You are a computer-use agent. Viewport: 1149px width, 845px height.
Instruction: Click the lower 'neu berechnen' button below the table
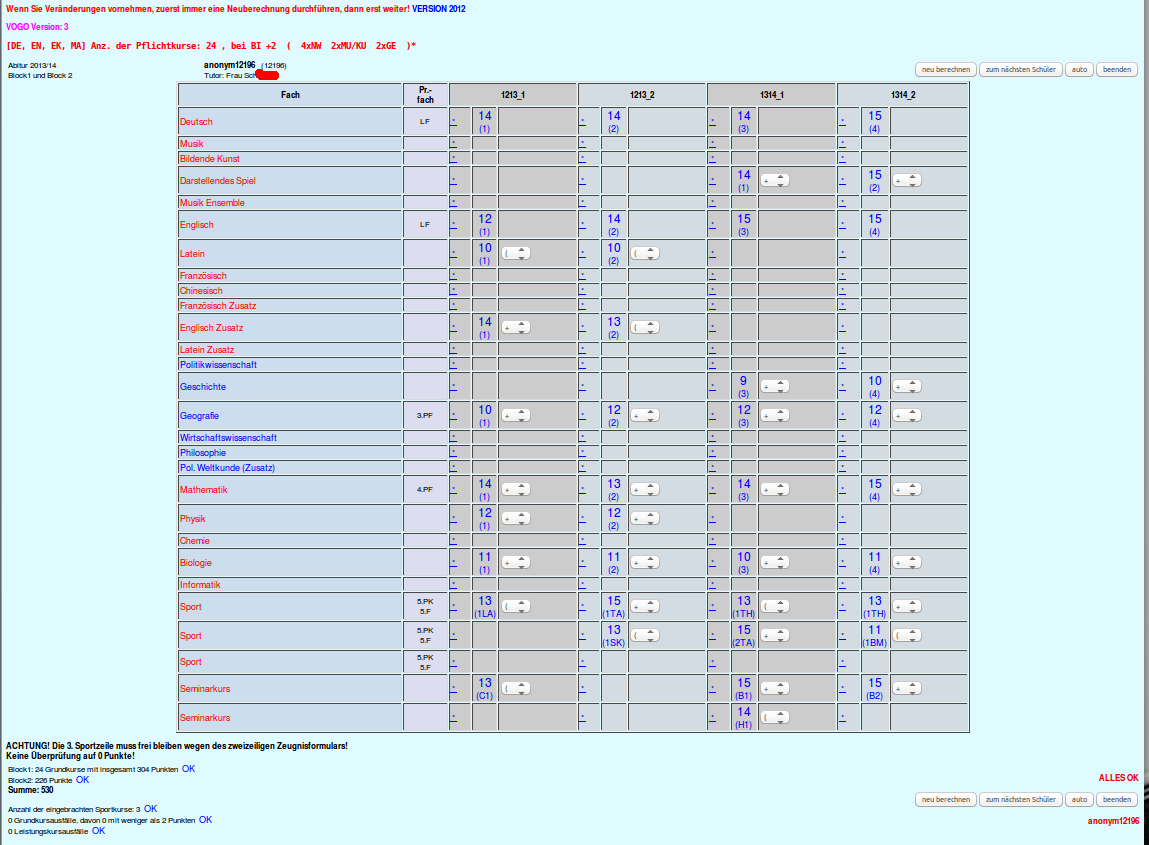point(946,800)
